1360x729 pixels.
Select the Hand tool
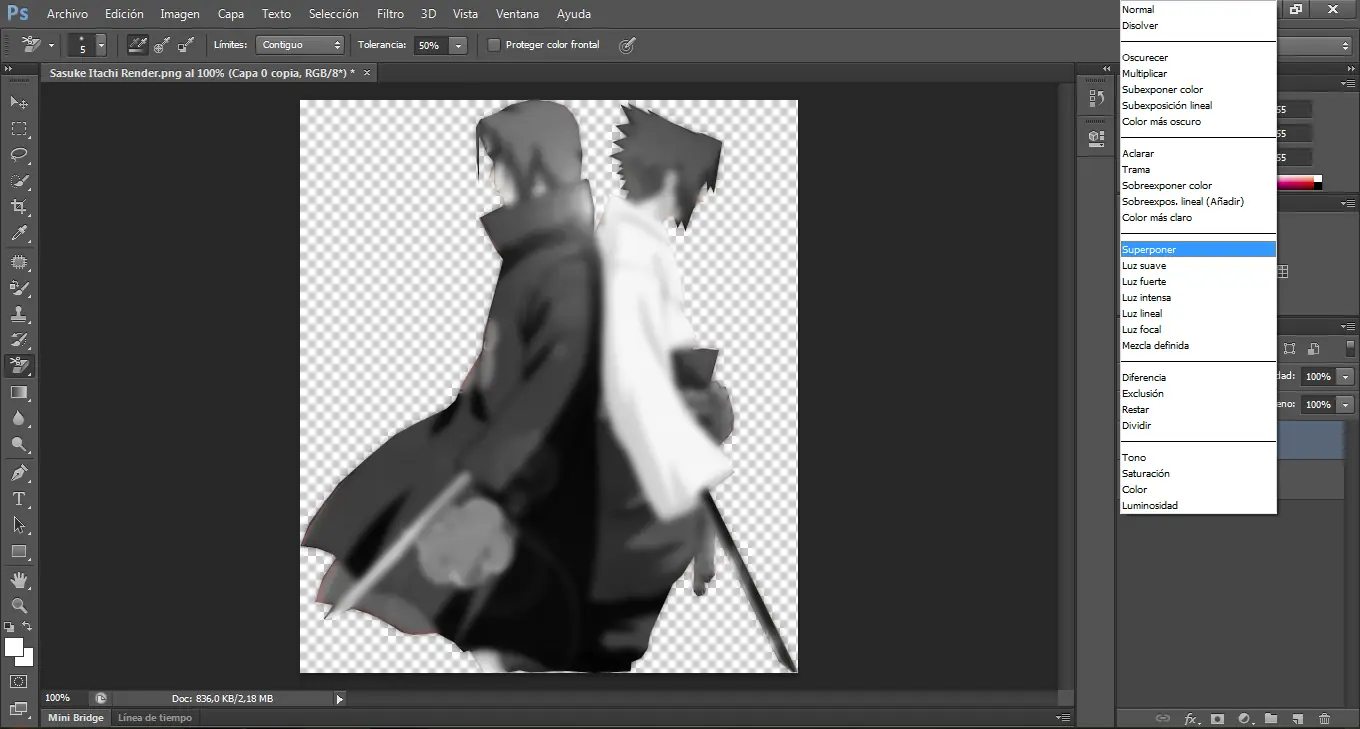coord(19,579)
